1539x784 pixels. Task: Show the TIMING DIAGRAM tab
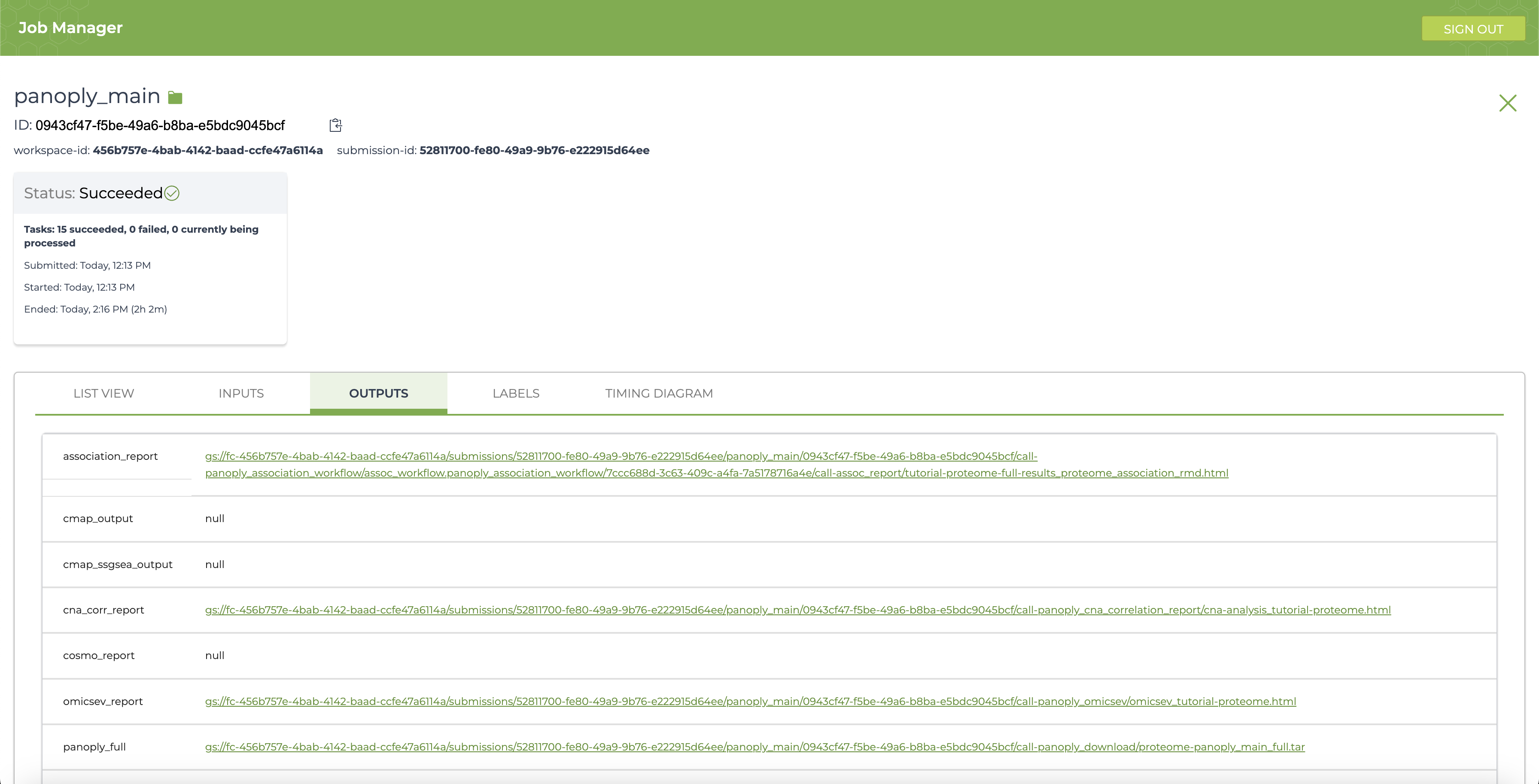(x=658, y=393)
